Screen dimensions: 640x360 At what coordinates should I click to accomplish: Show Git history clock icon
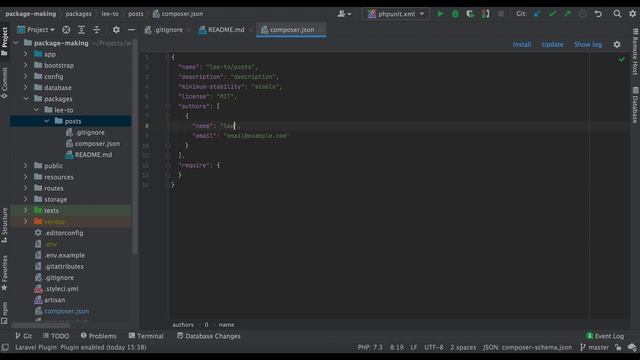point(582,14)
